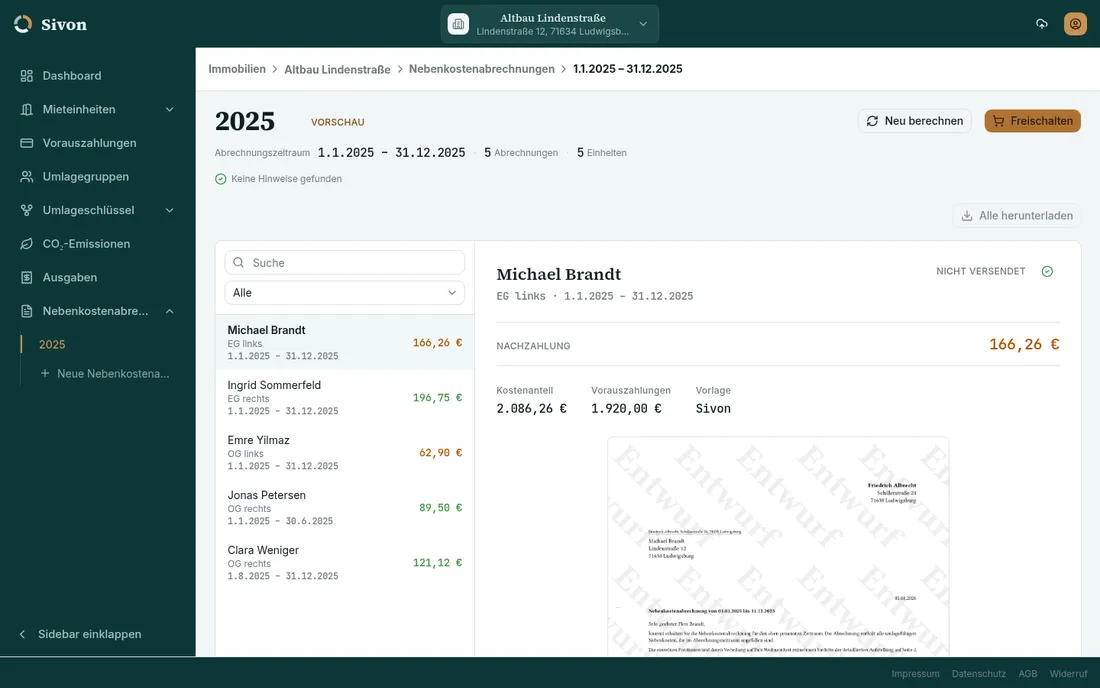Open Altbau Lindenstraße breadcrumb link
Viewport: 1100px width, 688px height.
pyautogui.click(x=337, y=69)
